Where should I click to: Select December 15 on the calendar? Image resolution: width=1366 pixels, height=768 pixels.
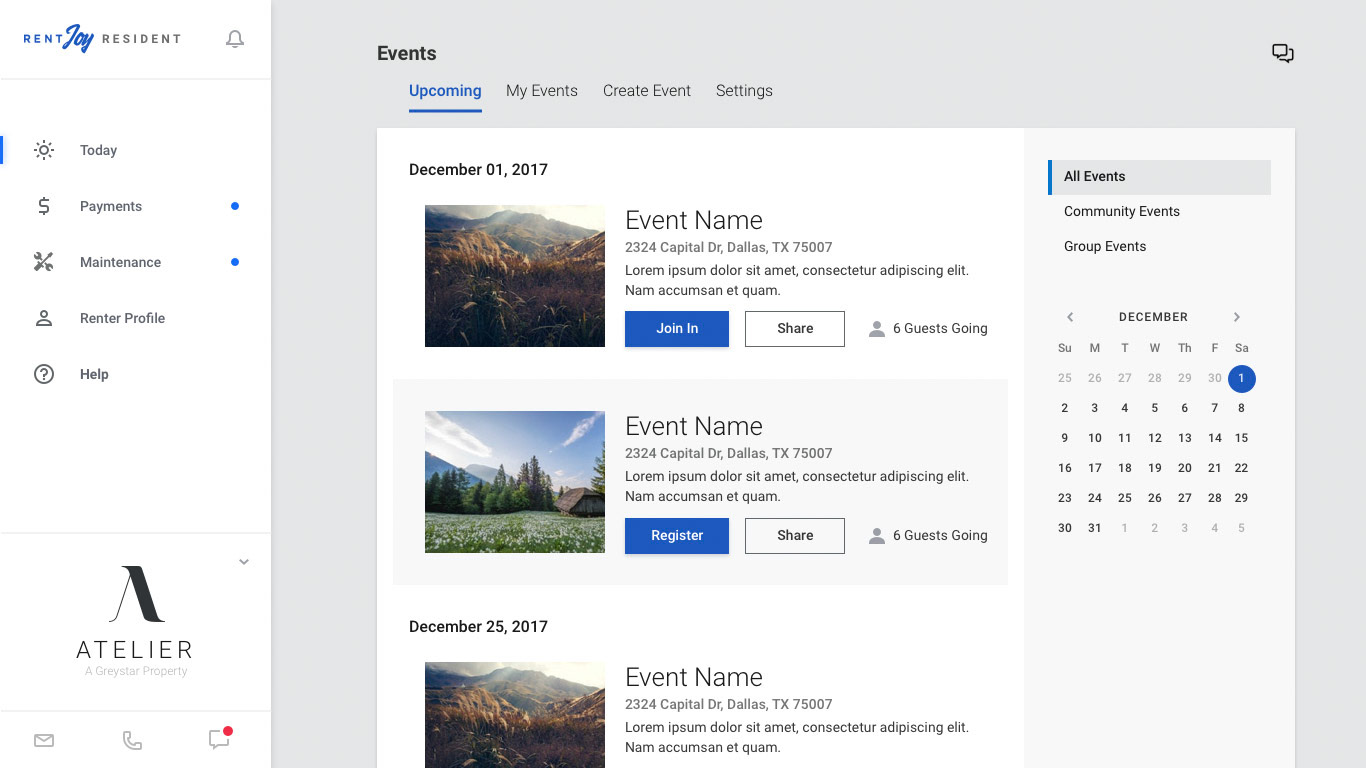click(1241, 438)
